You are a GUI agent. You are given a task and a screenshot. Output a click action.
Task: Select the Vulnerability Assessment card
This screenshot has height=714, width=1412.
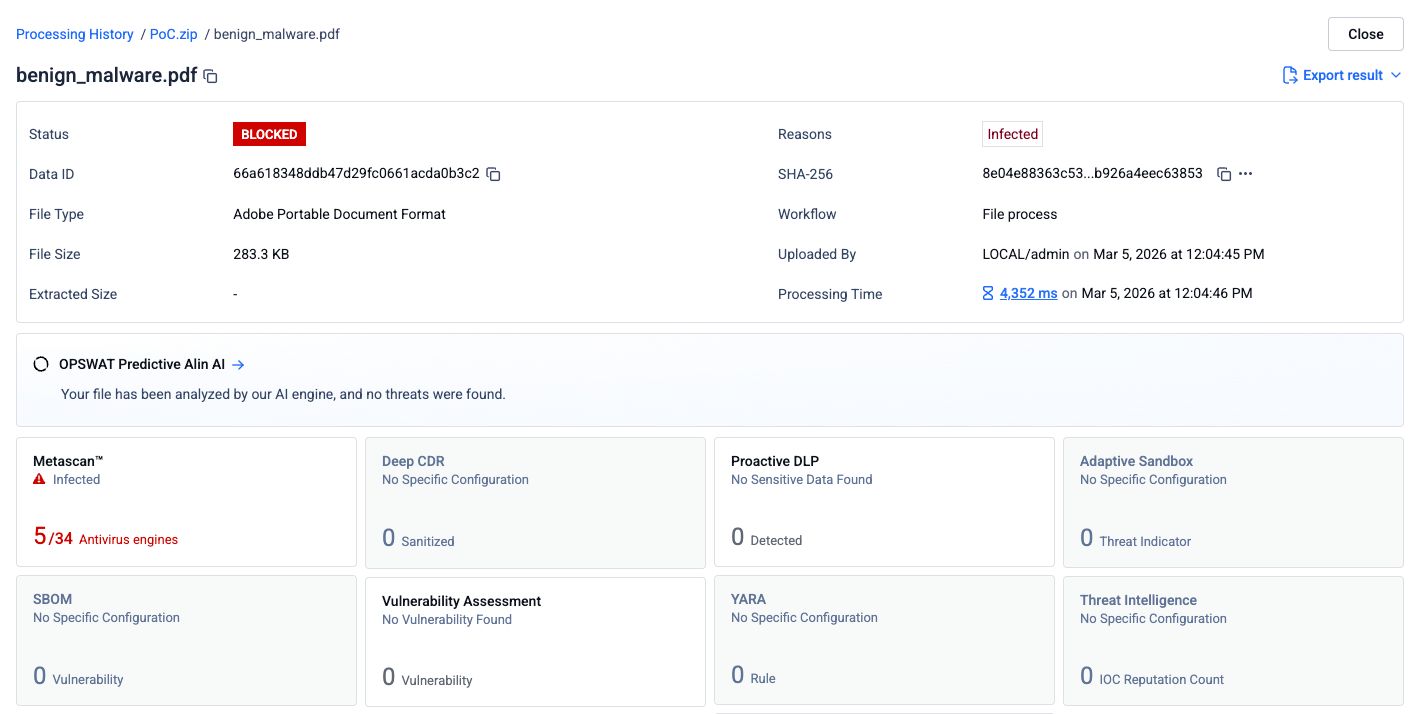click(535, 640)
